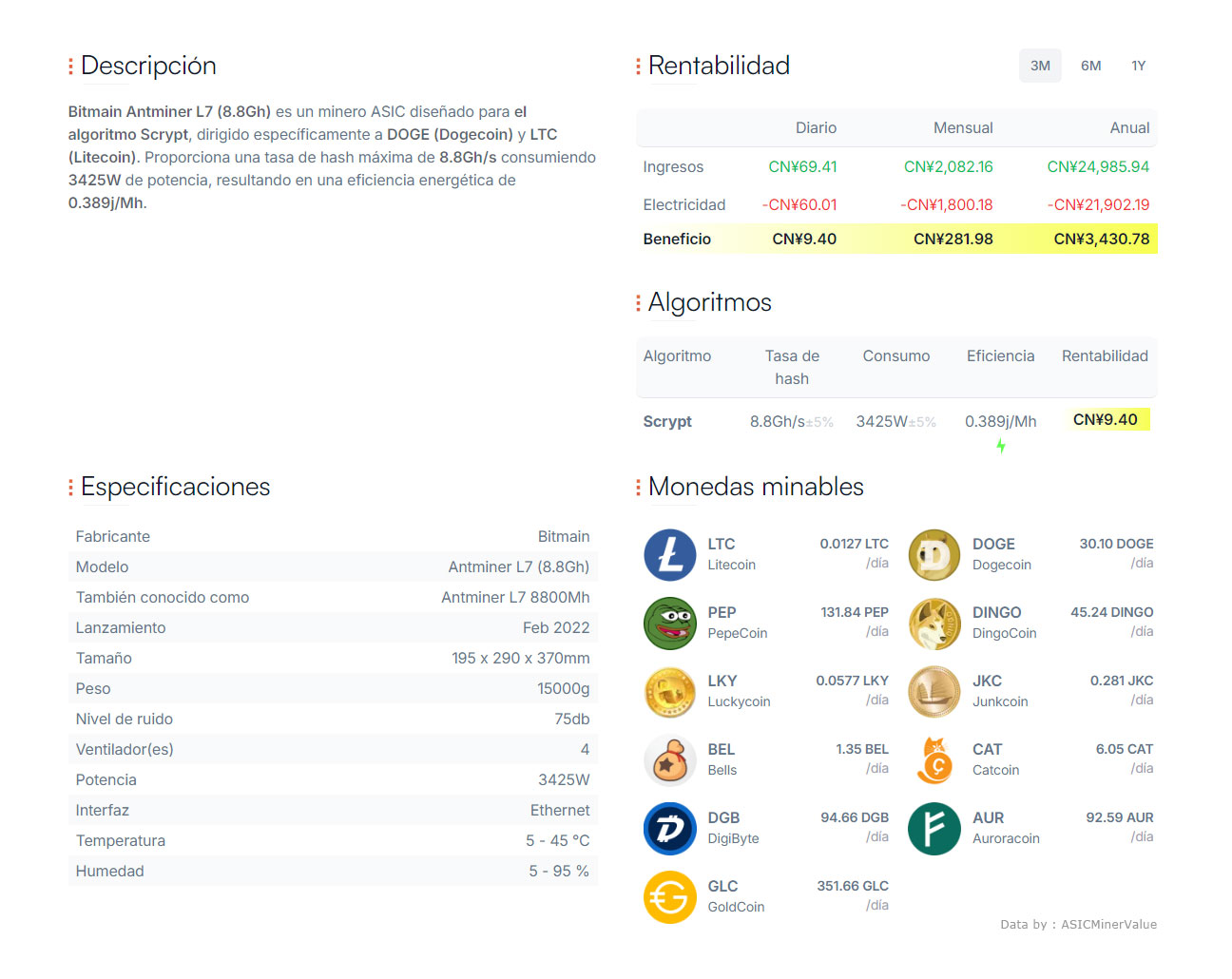Click the Peso value 15000g
This screenshot has height=979, width=1232.
point(564,688)
